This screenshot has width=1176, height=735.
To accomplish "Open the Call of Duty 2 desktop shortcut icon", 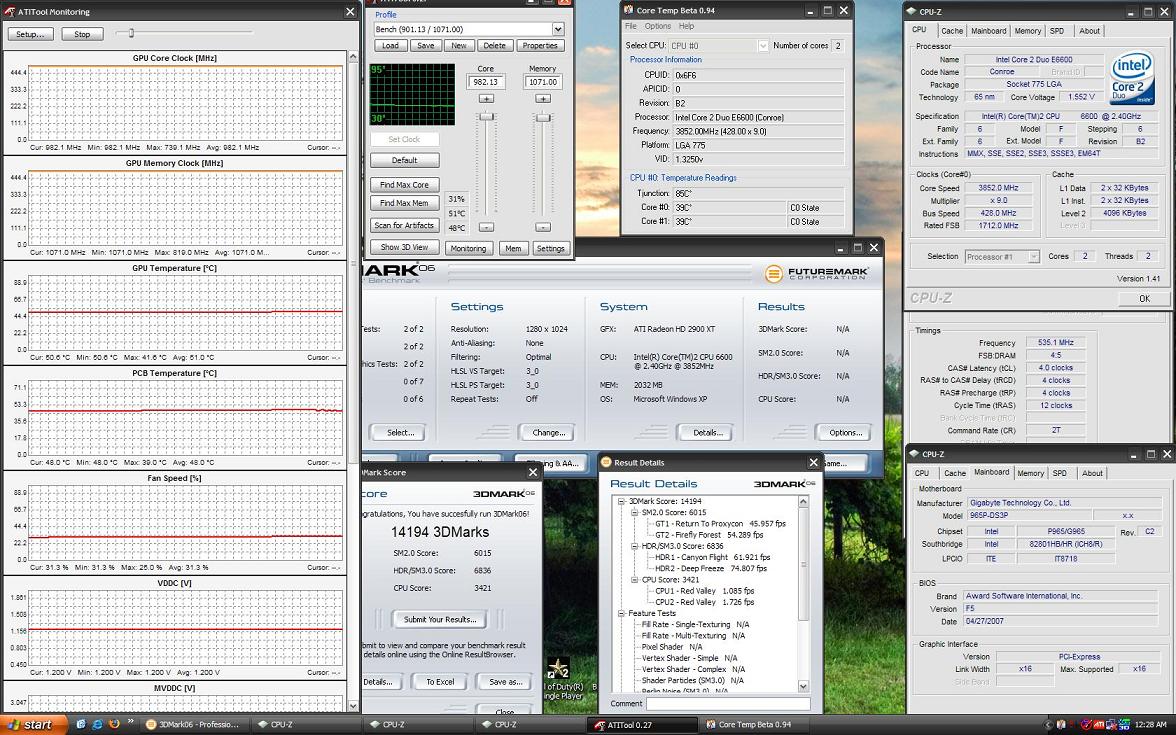I will tap(558, 668).
